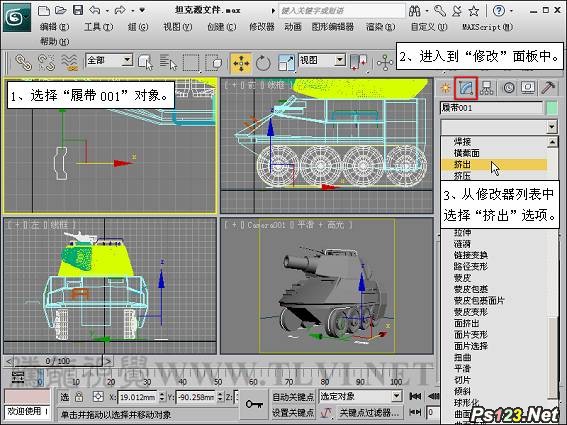Switch to the Hierarchy panel tab
The width and height of the screenshot is (567, 425).
(x=487, y=88)
